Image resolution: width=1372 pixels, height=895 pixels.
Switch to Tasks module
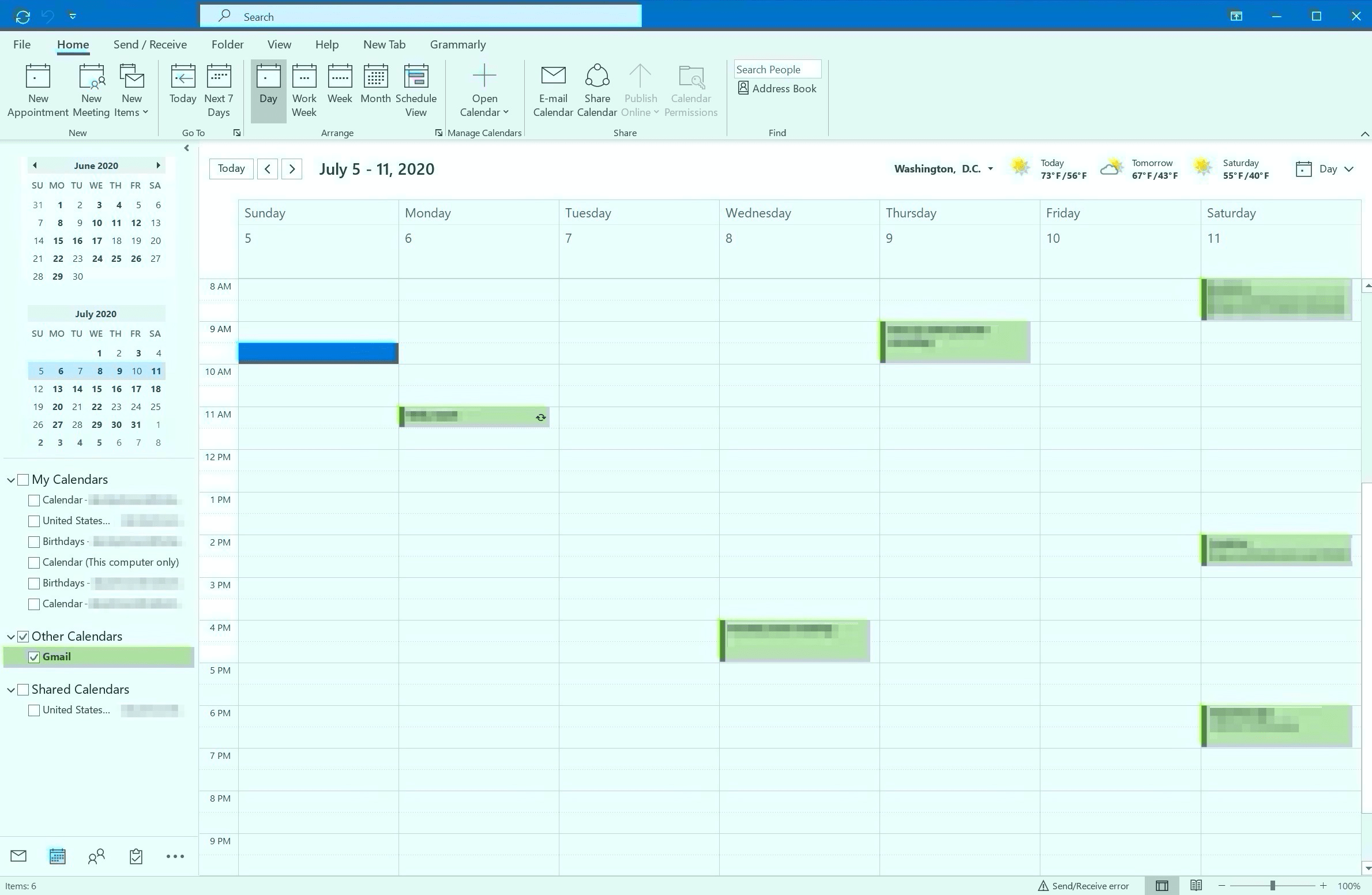(x=136, y=856)
